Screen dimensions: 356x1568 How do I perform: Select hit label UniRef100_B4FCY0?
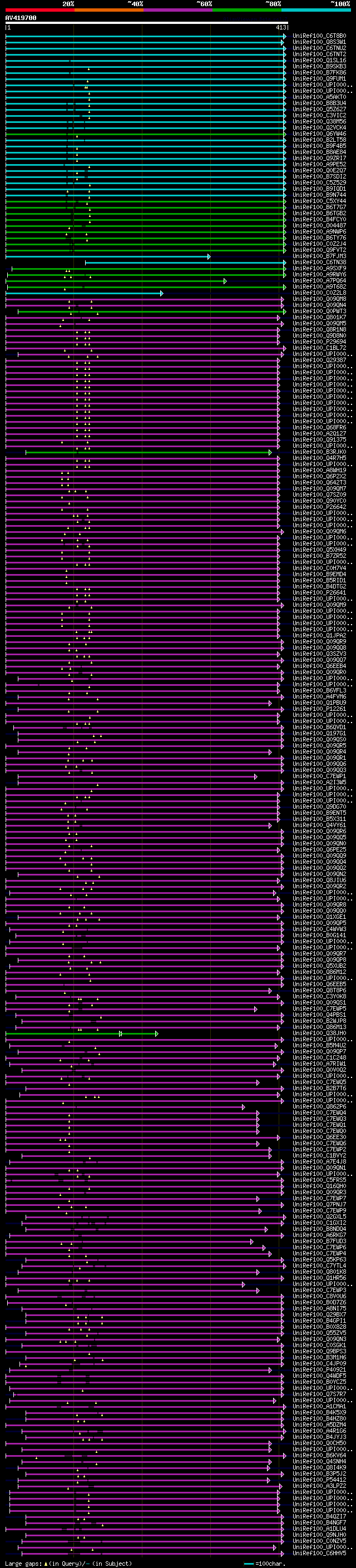[x=319, y=220]
